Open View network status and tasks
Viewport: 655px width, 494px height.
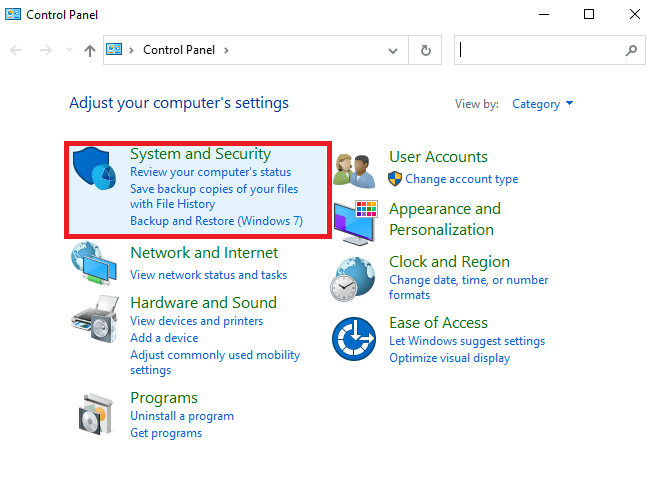tap(208, 275)
